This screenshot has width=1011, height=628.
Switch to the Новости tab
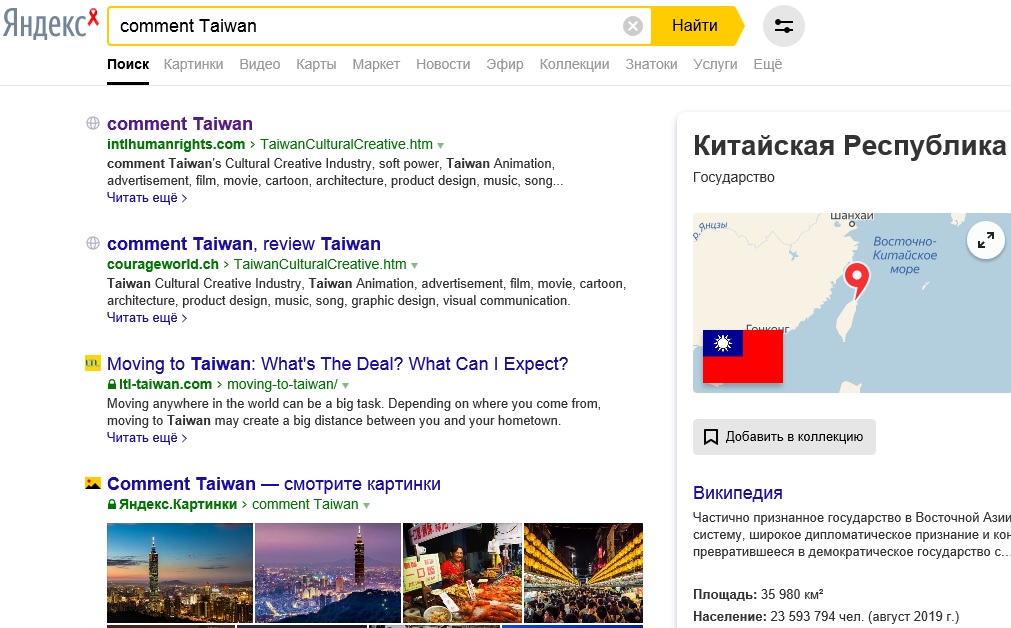point(443,64)
